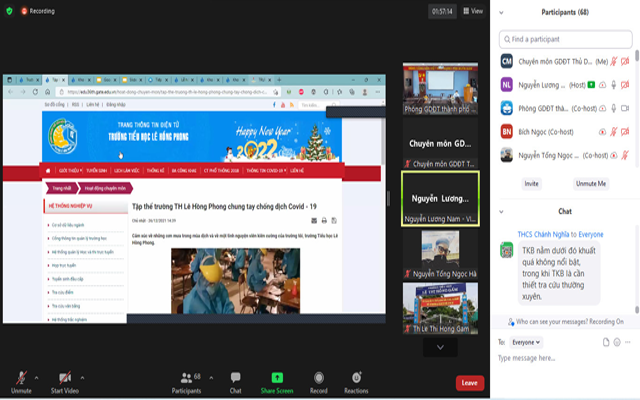Click the browser address bar in shared window
This screenshot has height=400, width=640.
[x=167, y=92]
